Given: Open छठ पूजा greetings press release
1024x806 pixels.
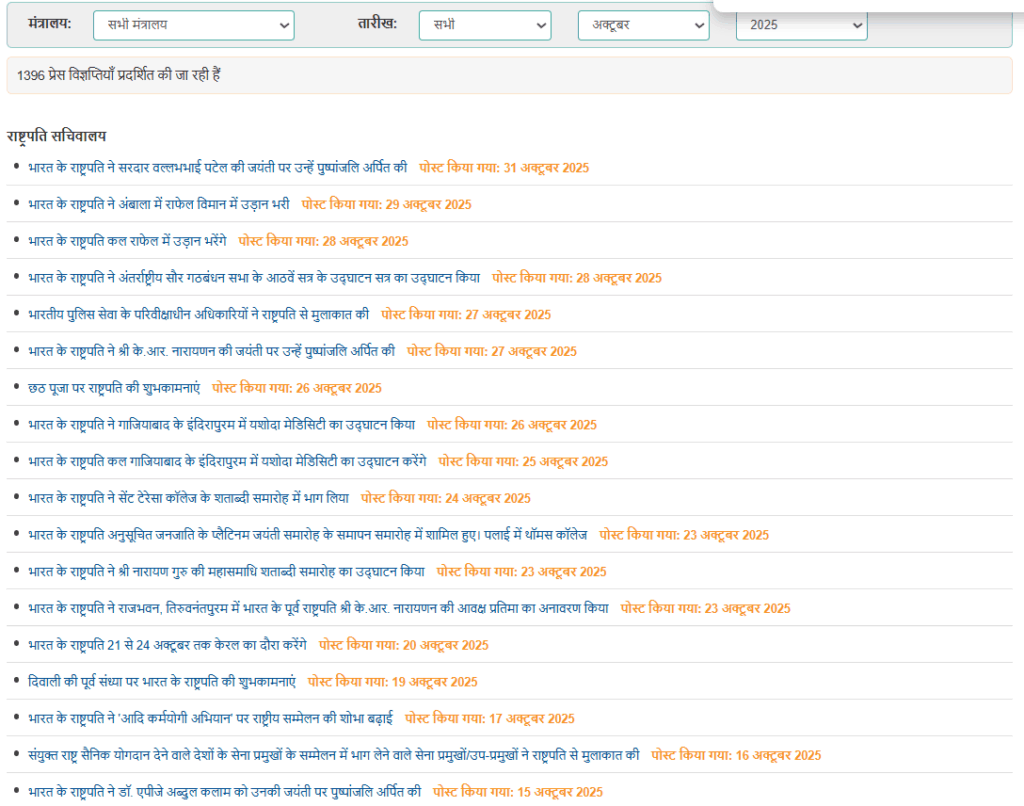Looking at the screenshot, I should 115,388.
